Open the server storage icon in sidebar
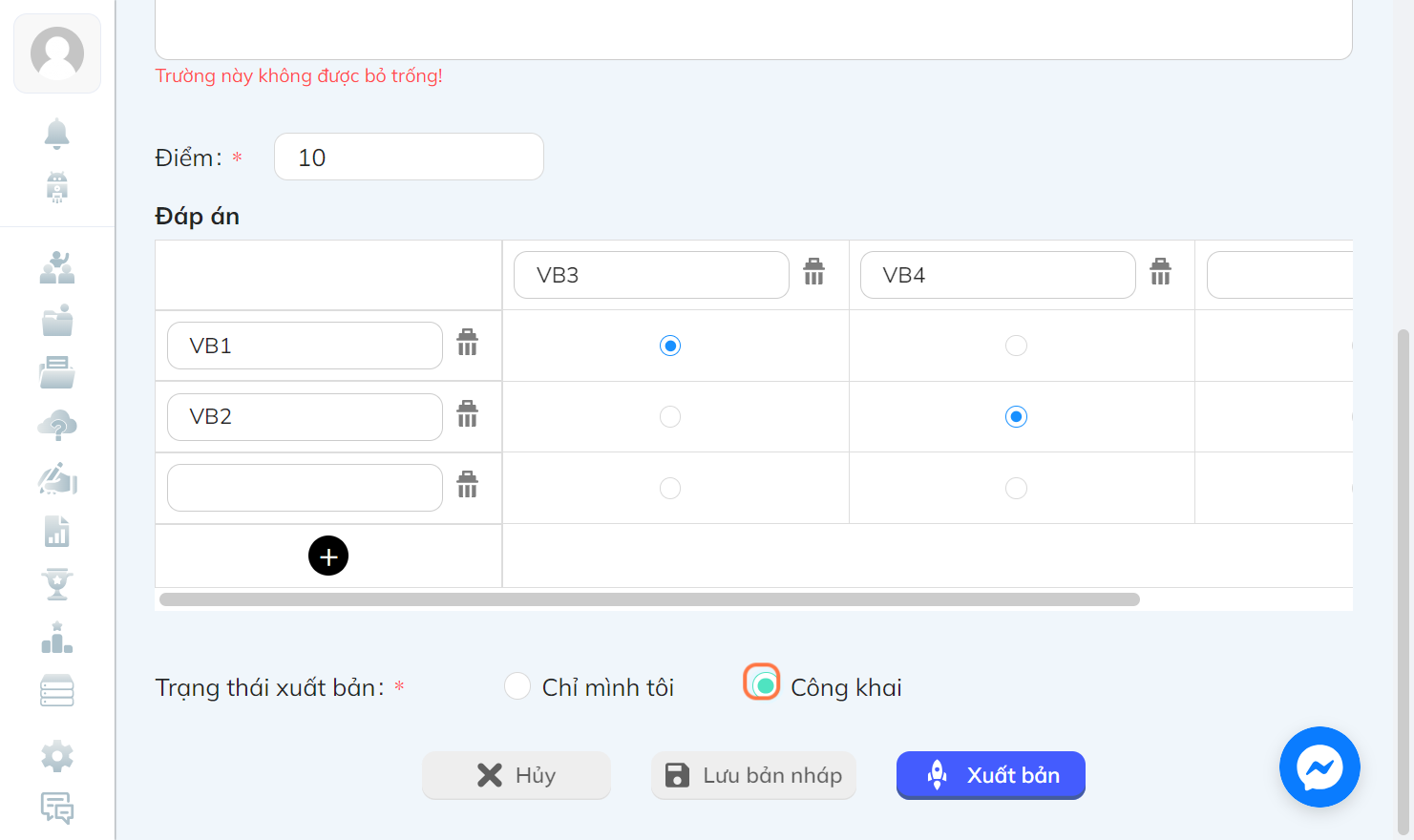Viewport: 1414px width, 840px height. click(x=57, y=690)
